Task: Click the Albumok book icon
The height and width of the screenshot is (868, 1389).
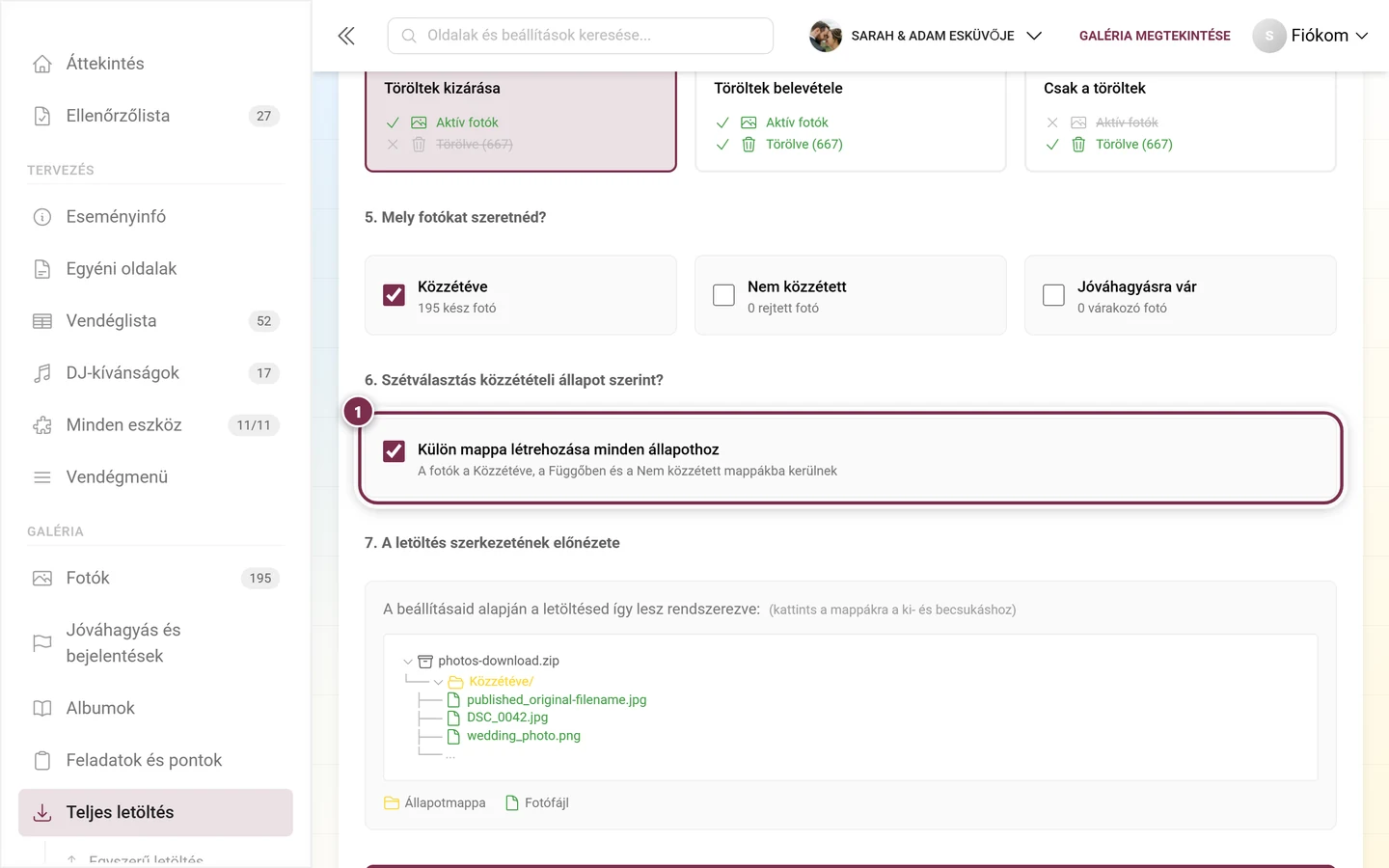Action: click(42, 709)
